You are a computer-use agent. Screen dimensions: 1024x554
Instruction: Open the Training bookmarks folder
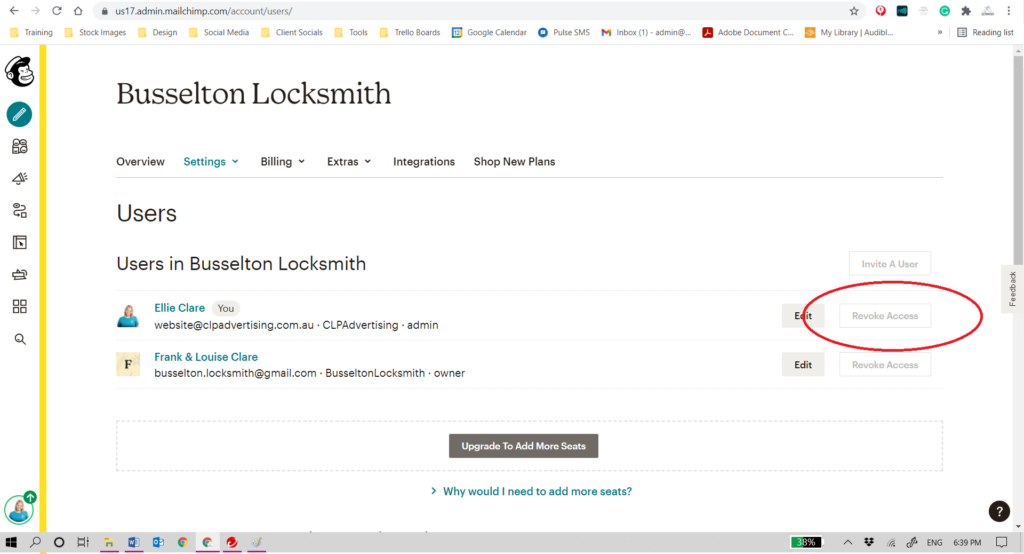[31, 32]
